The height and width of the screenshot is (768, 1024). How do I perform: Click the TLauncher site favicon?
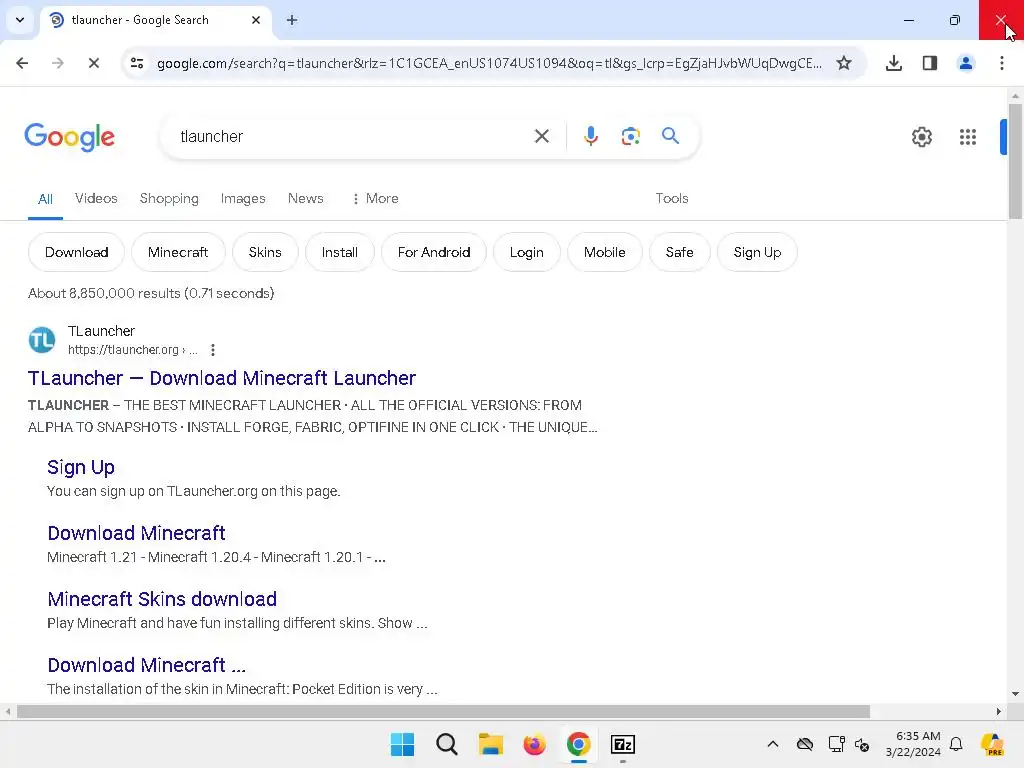point(42,340)
